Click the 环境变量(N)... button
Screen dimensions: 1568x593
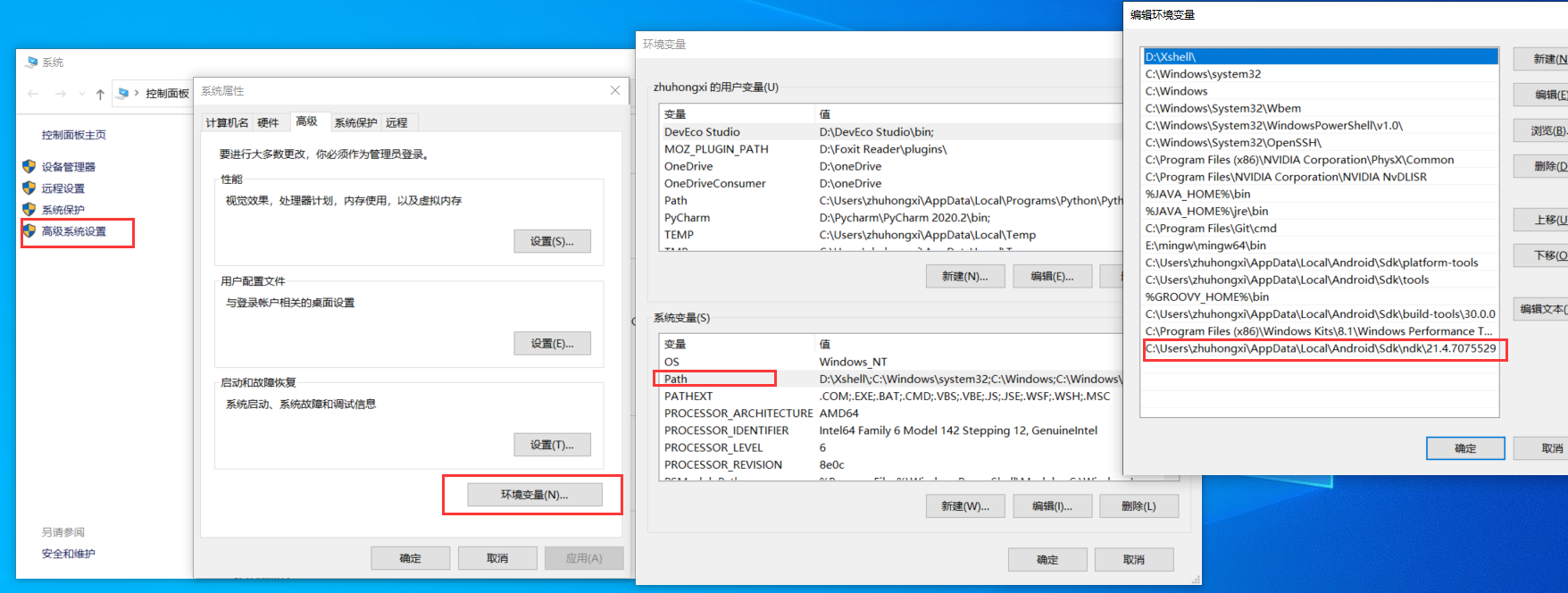(x=534, y=495)
